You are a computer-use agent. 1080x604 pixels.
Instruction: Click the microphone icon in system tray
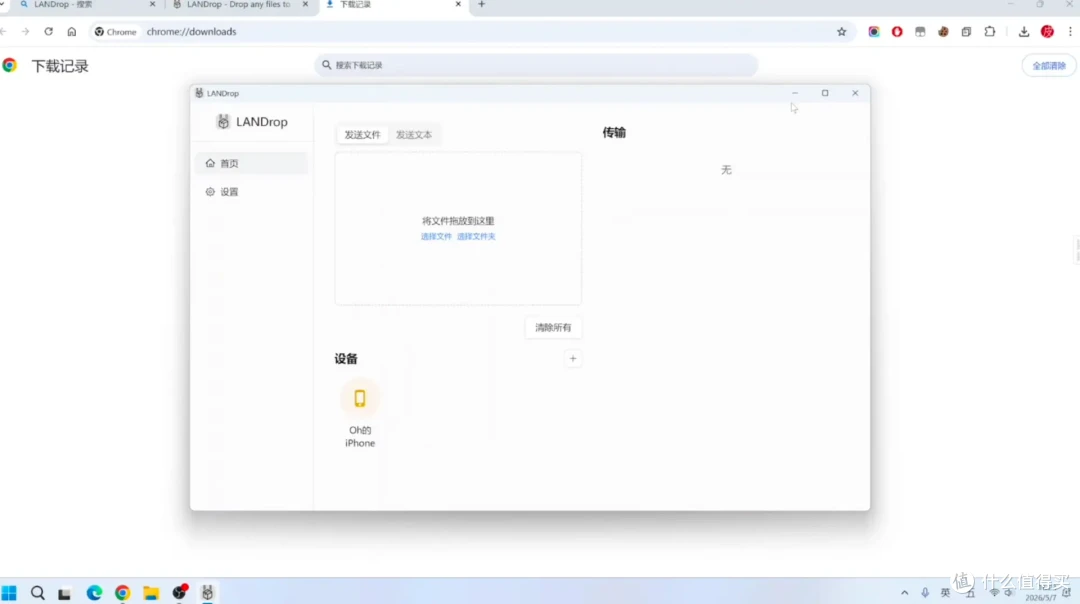tap(925, 593)
